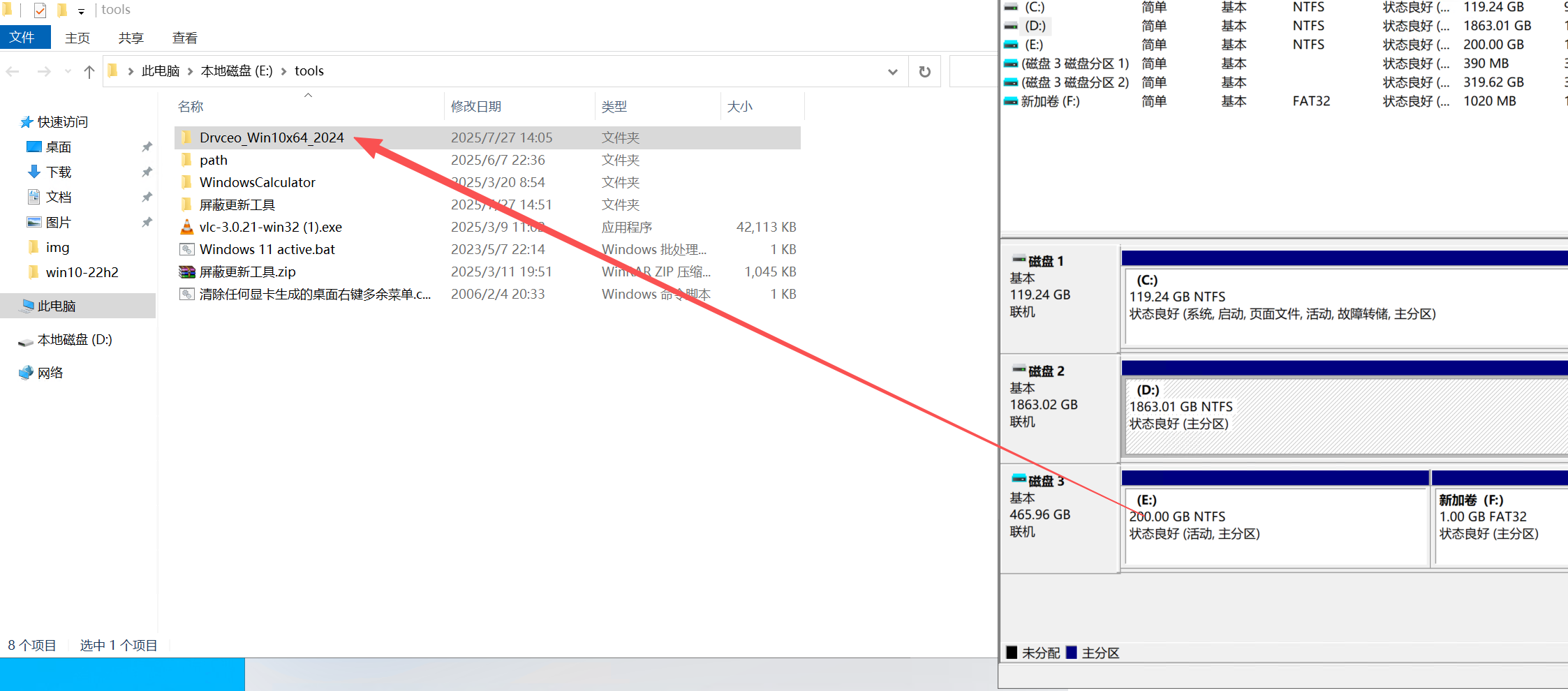Image resolution: width=1568 pixels, height=691 pixels.
Task: Select 本地磁盘 (D:) in the navigation pane
Action: (75, 340)
